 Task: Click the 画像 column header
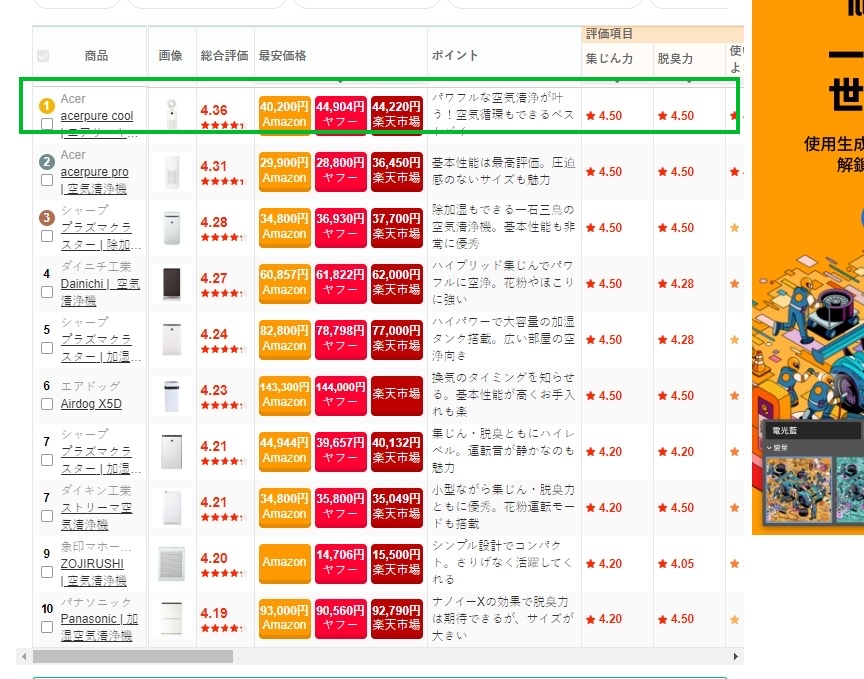point(170,56)
